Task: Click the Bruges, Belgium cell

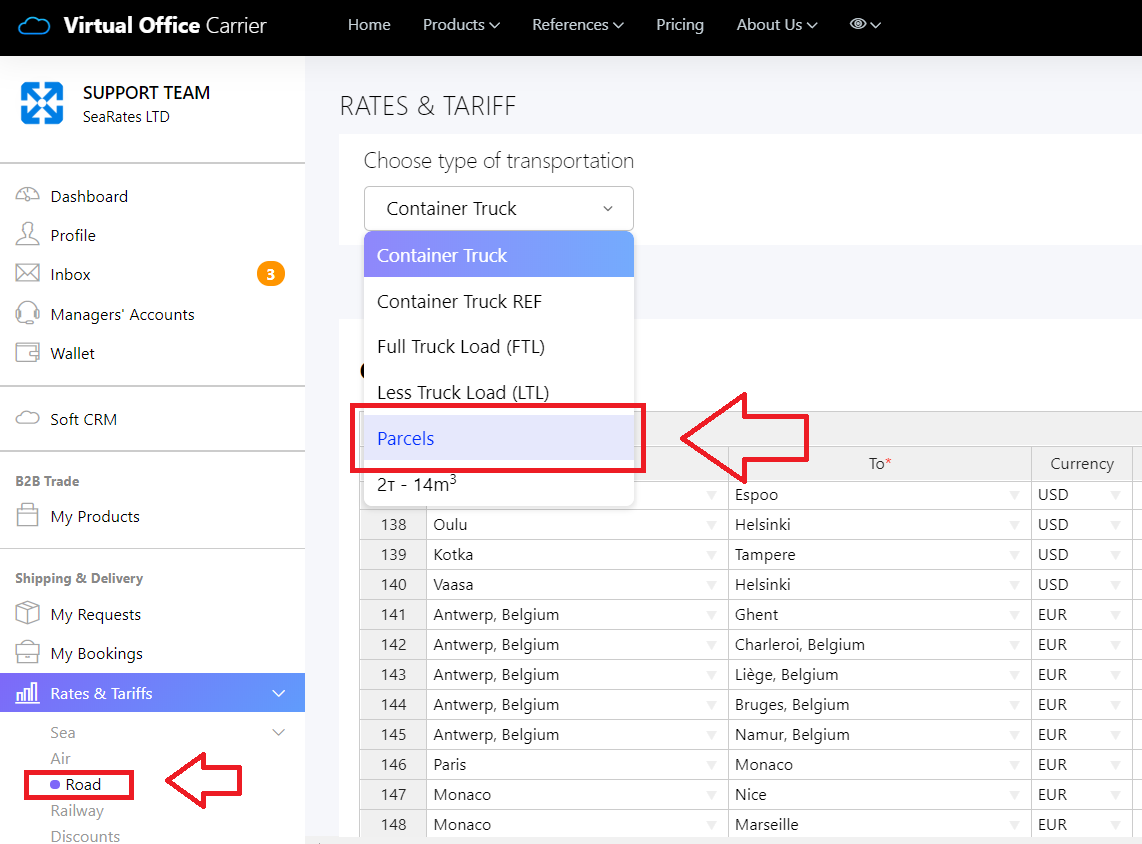Action: (x=880, y=705)
